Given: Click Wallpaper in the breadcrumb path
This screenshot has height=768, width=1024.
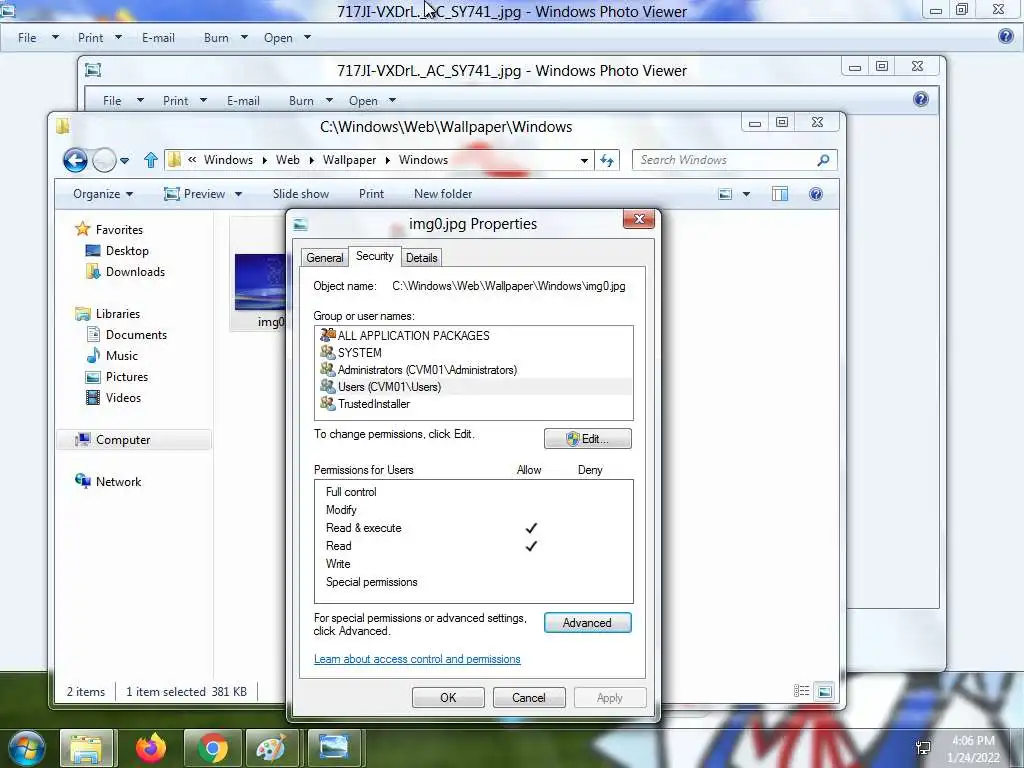Looking at the screenshot, I should 349,160.
